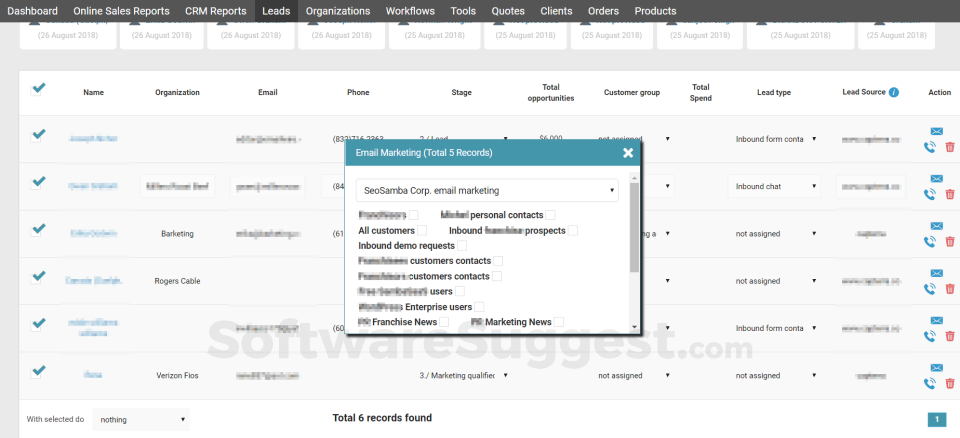Go to the Organizations tab
The image size is (960, 438).
[338, 11]
